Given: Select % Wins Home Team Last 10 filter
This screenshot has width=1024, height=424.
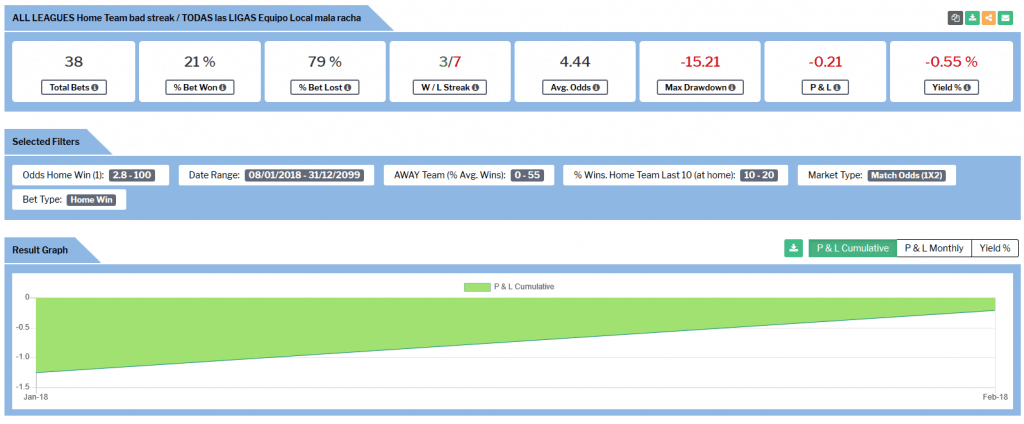Looking at the screenshot, I should tap(675, 175).
